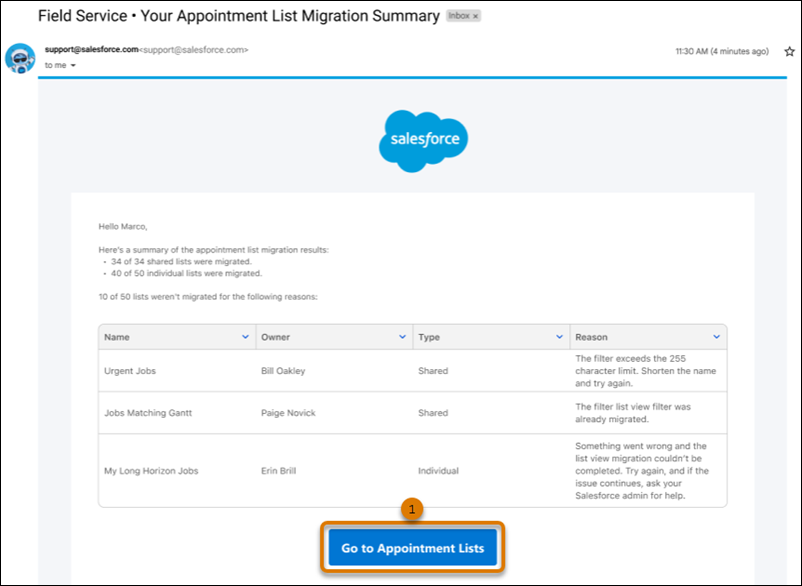Remove the Inbox label with its x
The height and width of the screenshot is (586, 802).
click(475, 16)
